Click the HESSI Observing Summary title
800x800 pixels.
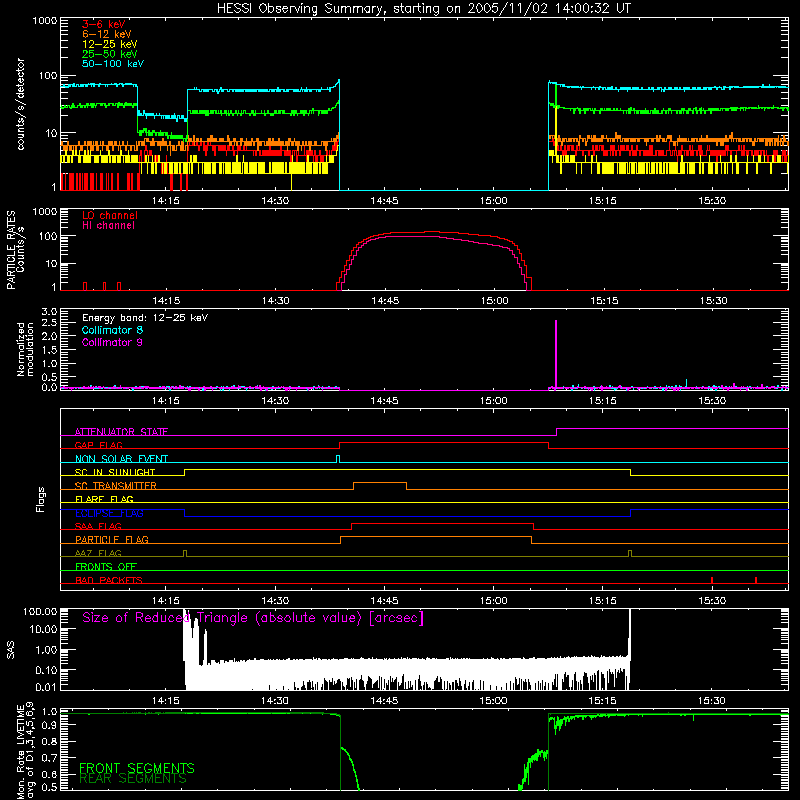pyautogui.click(x=424, y=9)
